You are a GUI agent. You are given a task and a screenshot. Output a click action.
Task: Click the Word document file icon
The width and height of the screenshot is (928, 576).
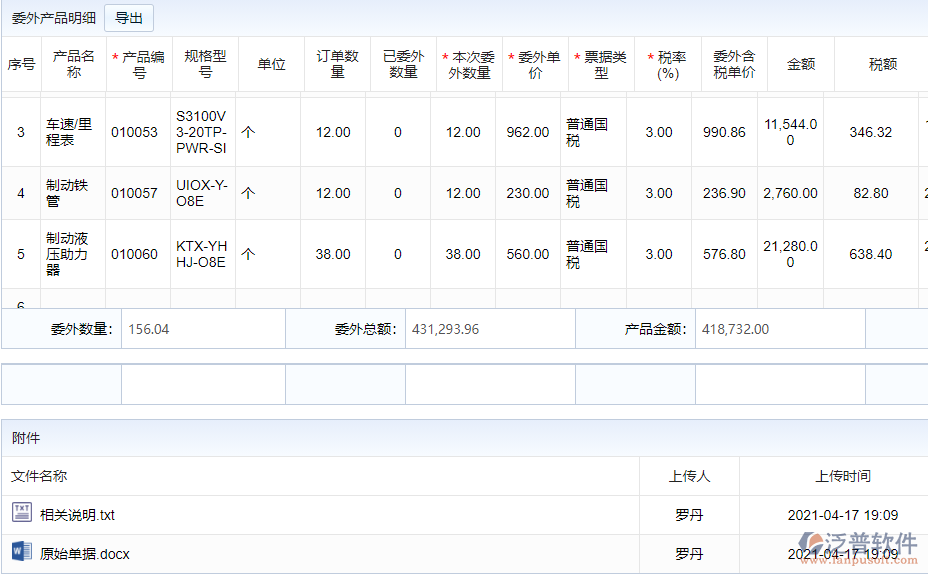tap(22, 552)
